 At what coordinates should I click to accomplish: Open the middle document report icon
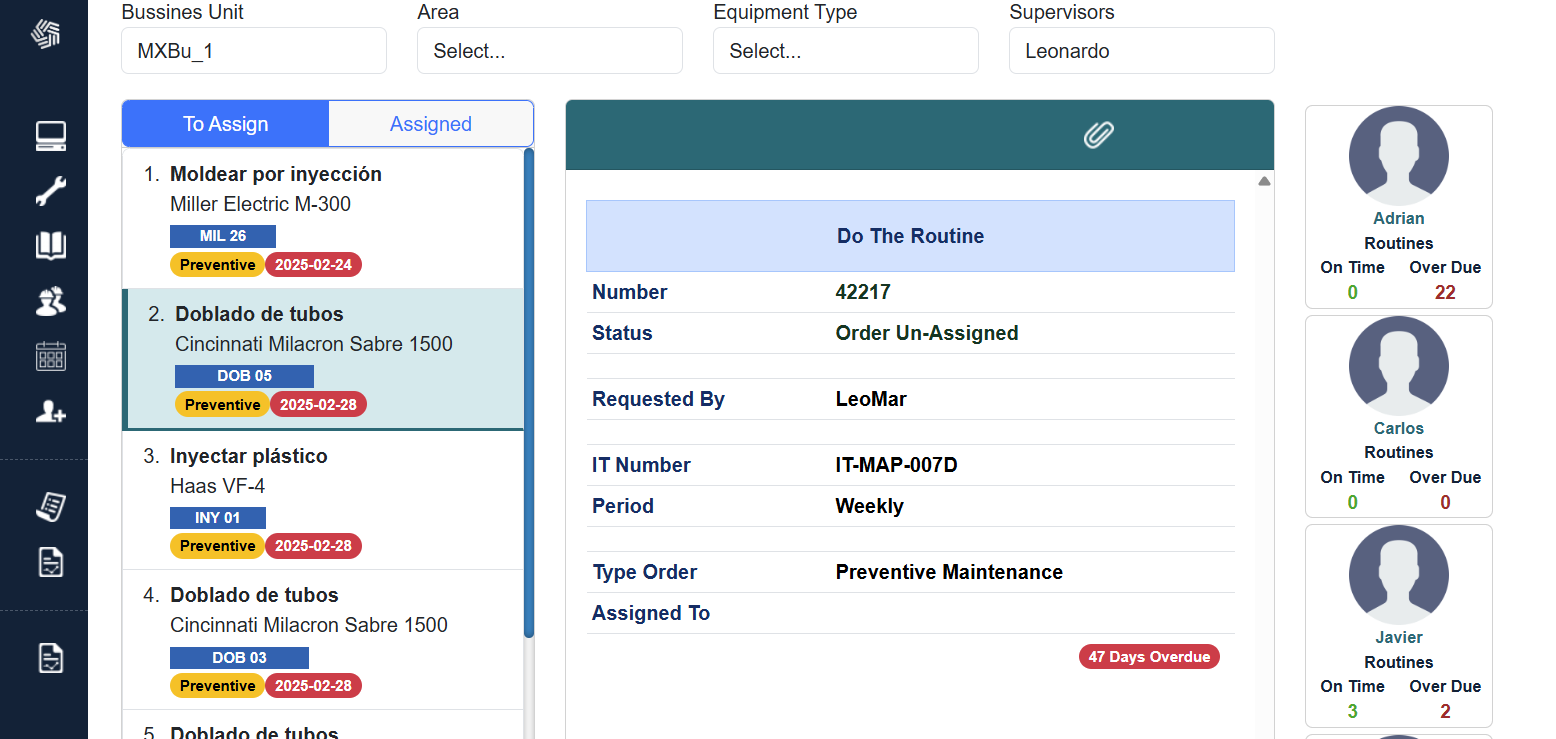tap(51, 562)
